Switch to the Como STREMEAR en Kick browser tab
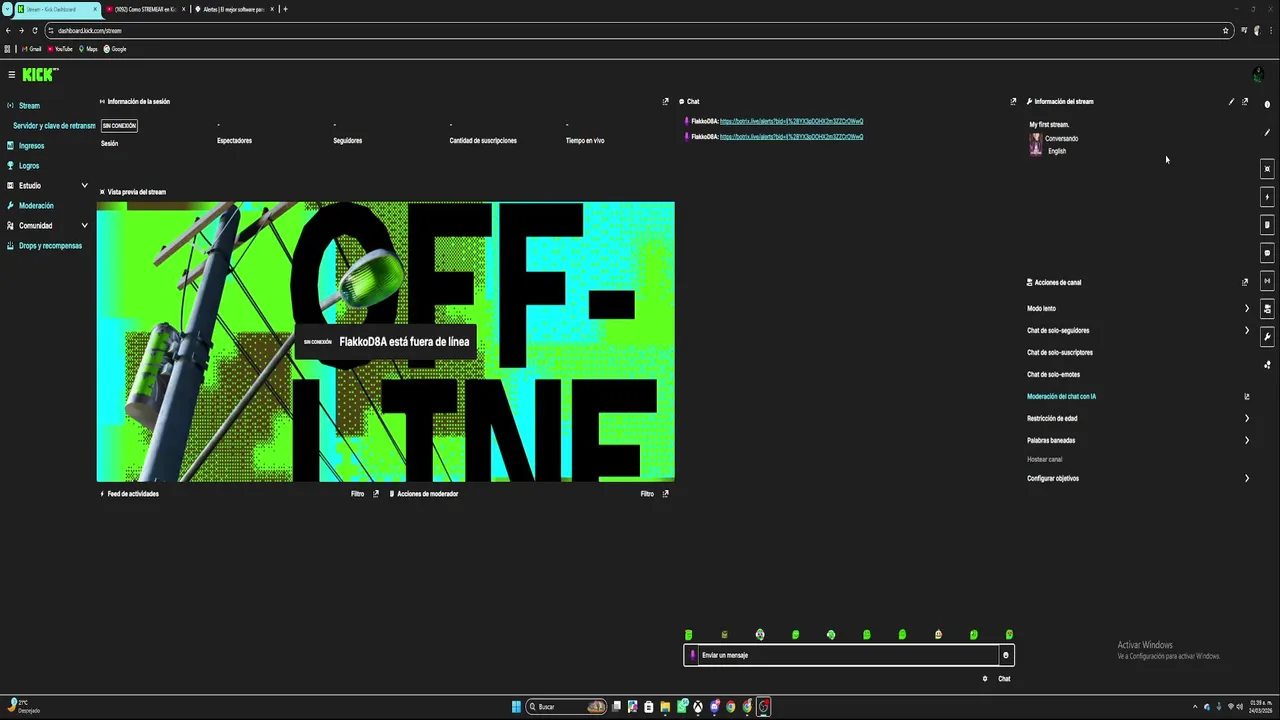This screenshot has width=1280, height=720. [x=144, y=9]
